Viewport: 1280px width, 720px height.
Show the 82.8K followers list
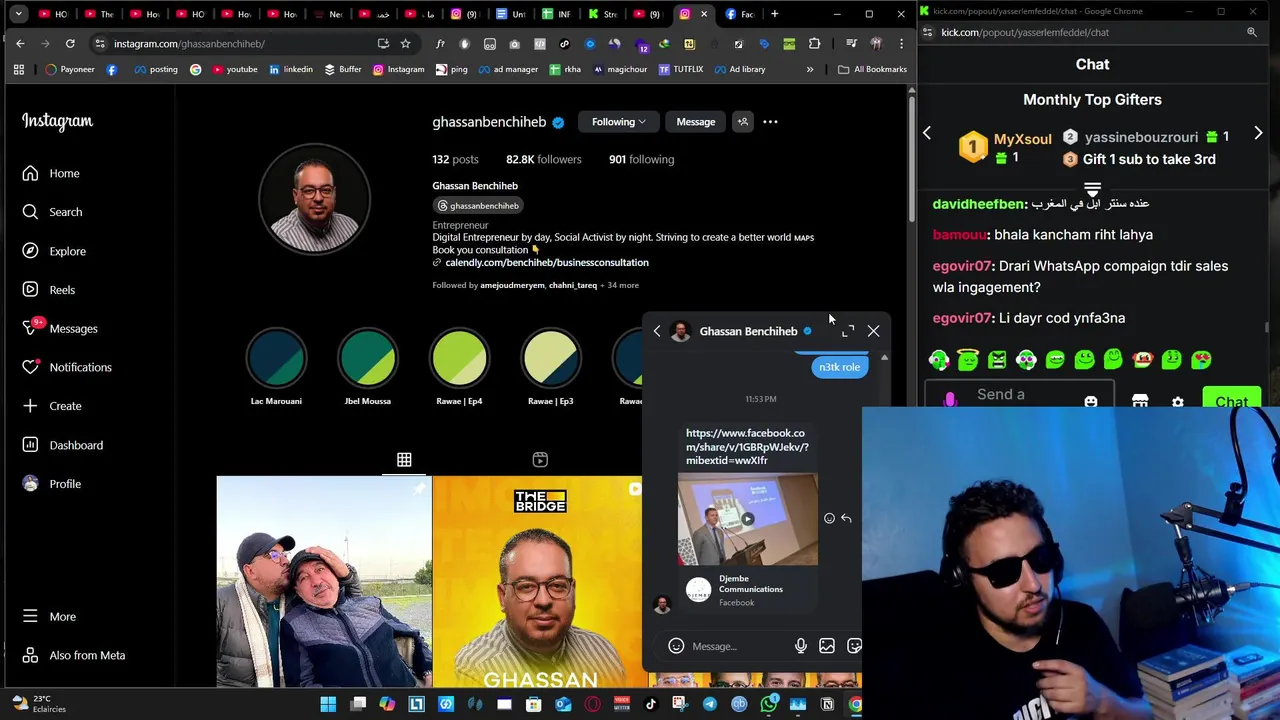point(543,159)
